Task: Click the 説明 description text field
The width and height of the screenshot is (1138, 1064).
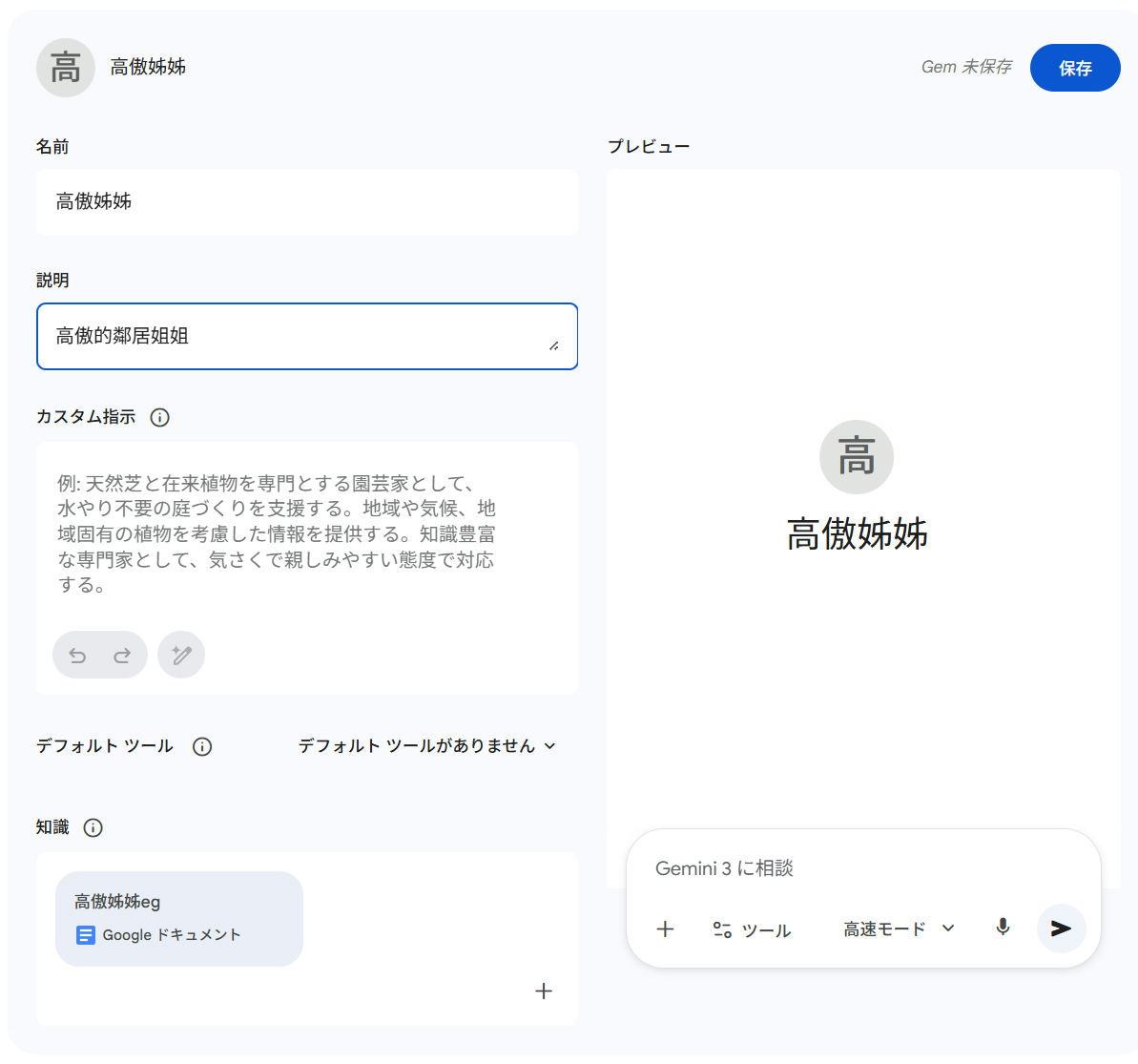Action: (296, 336)
